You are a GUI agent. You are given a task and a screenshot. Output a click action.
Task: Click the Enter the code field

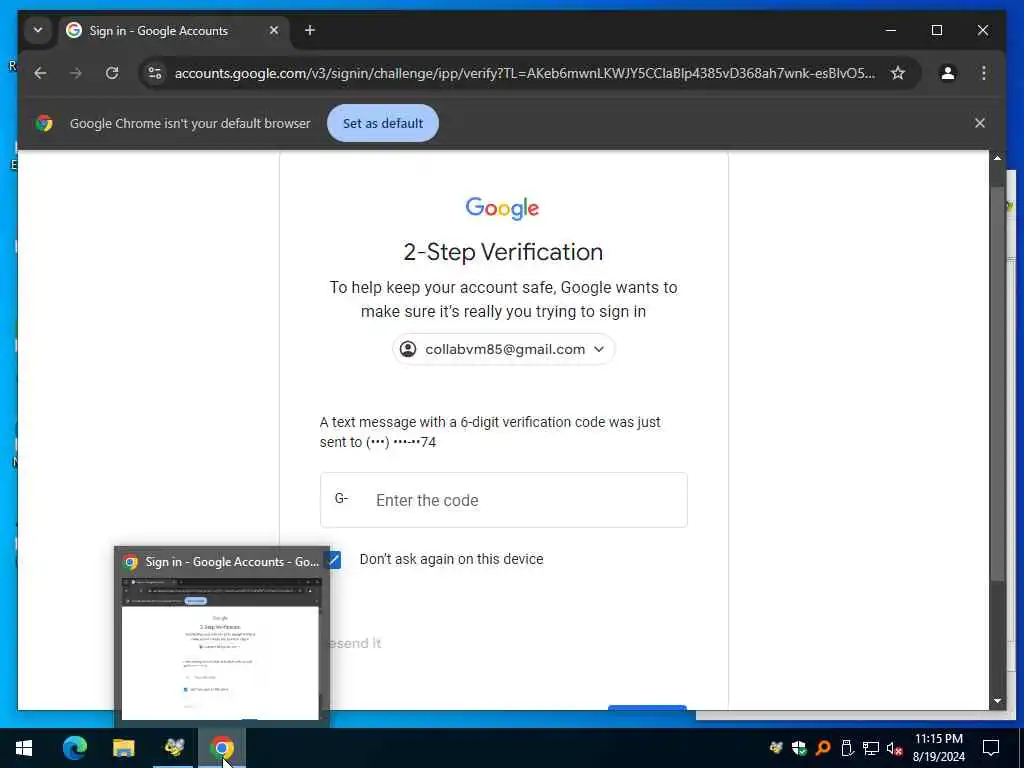click(504, 500)
